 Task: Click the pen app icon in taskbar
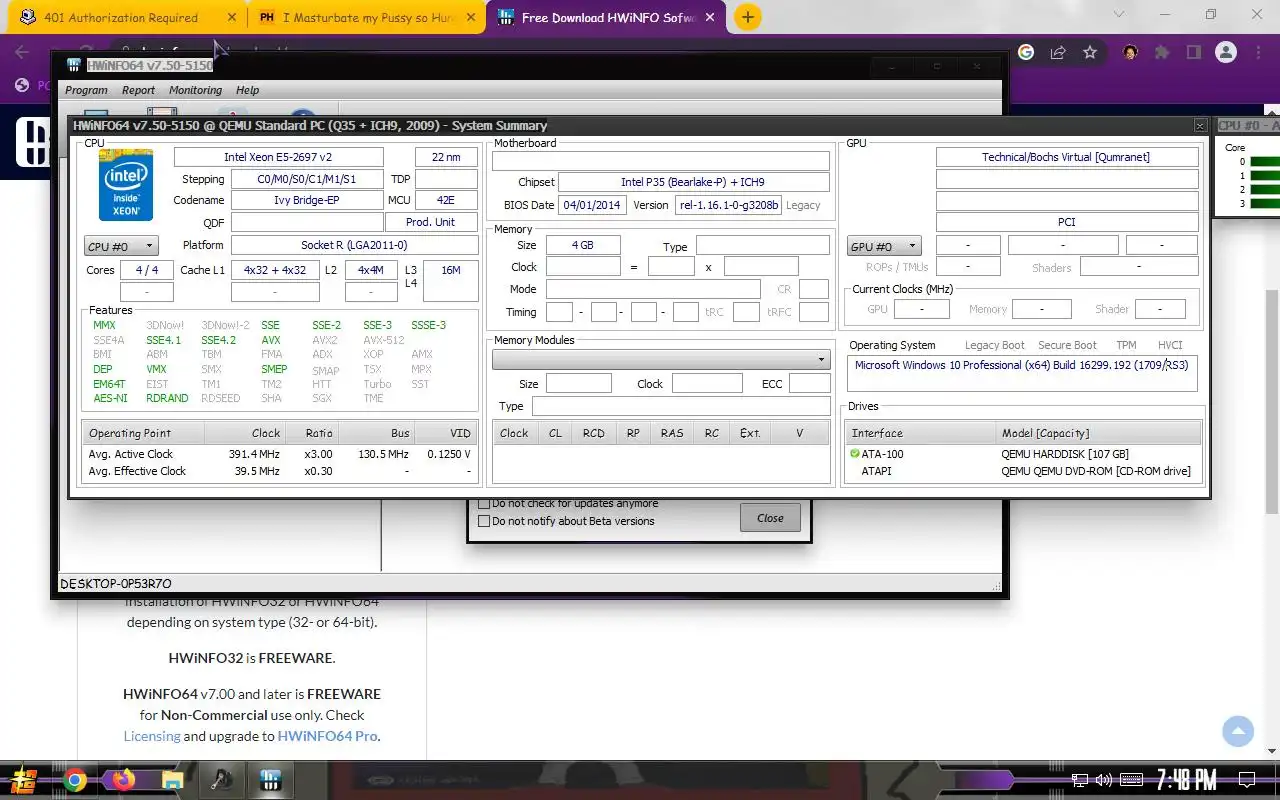222,780
